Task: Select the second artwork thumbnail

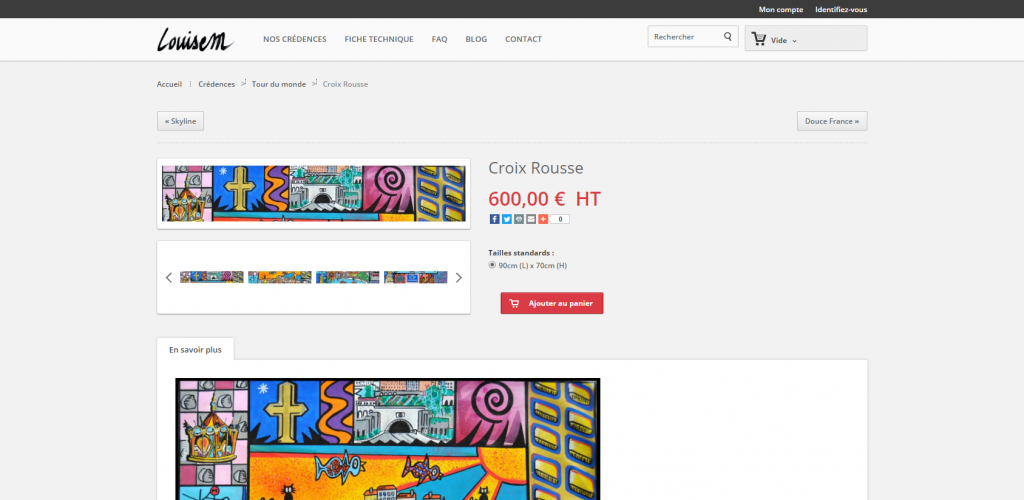Action: pyautogui.click(x=280, y=277)
